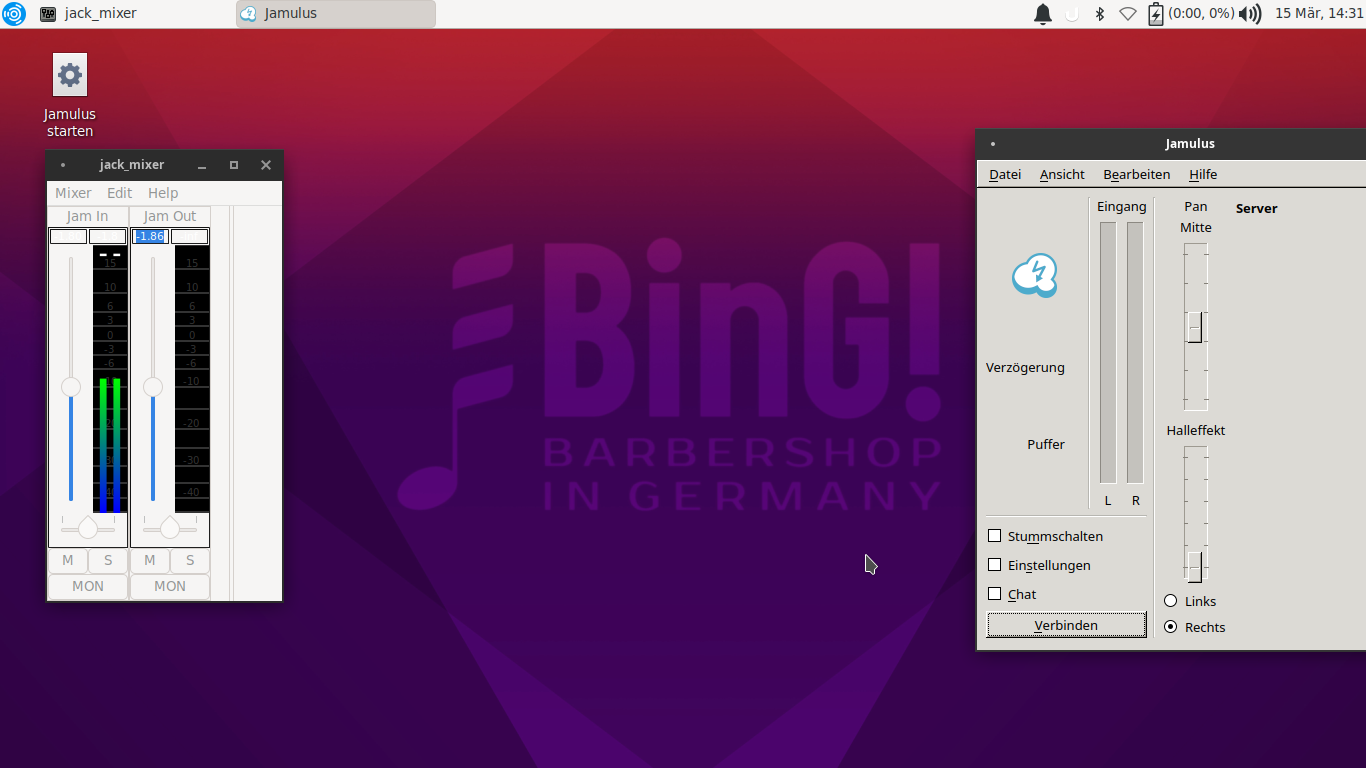Screen dimensions: 1366x768
Task: Open the Datei menu in Jamulus
Action: point(1005,174)
